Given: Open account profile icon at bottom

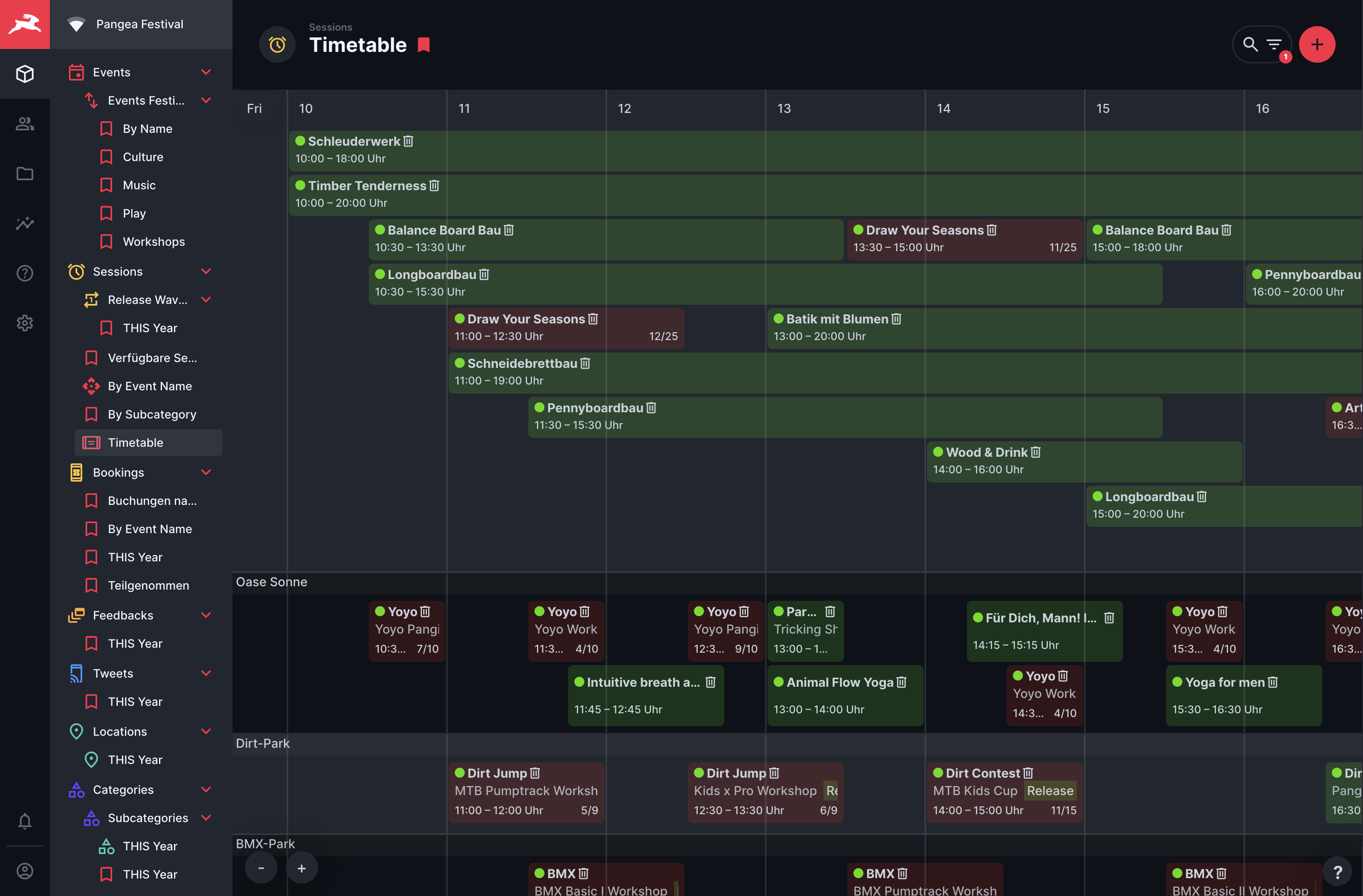Looking at the screenshot, I should click(25, 871).
